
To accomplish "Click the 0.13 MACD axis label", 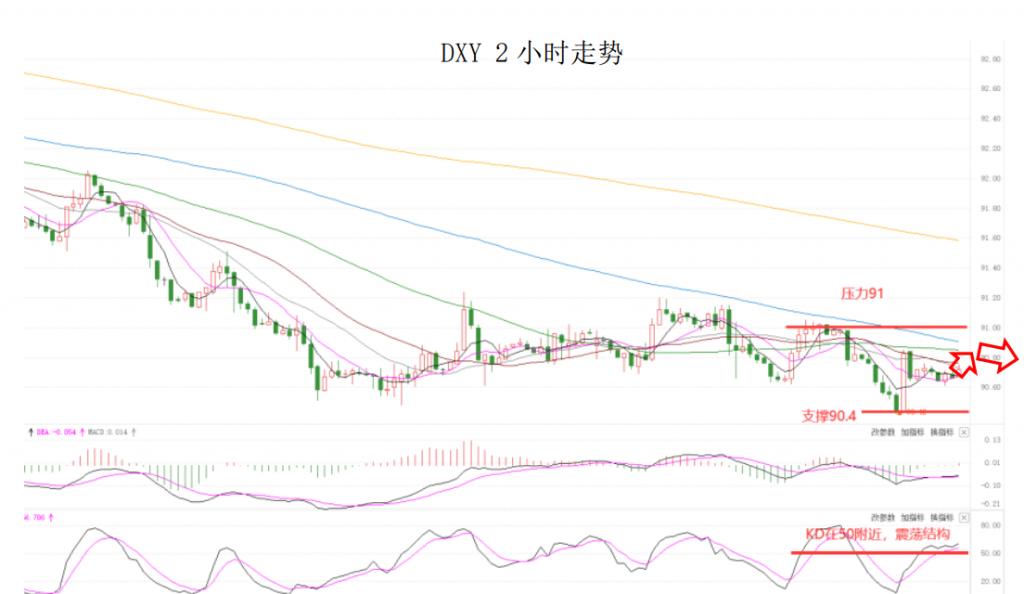I will point(992,440).
